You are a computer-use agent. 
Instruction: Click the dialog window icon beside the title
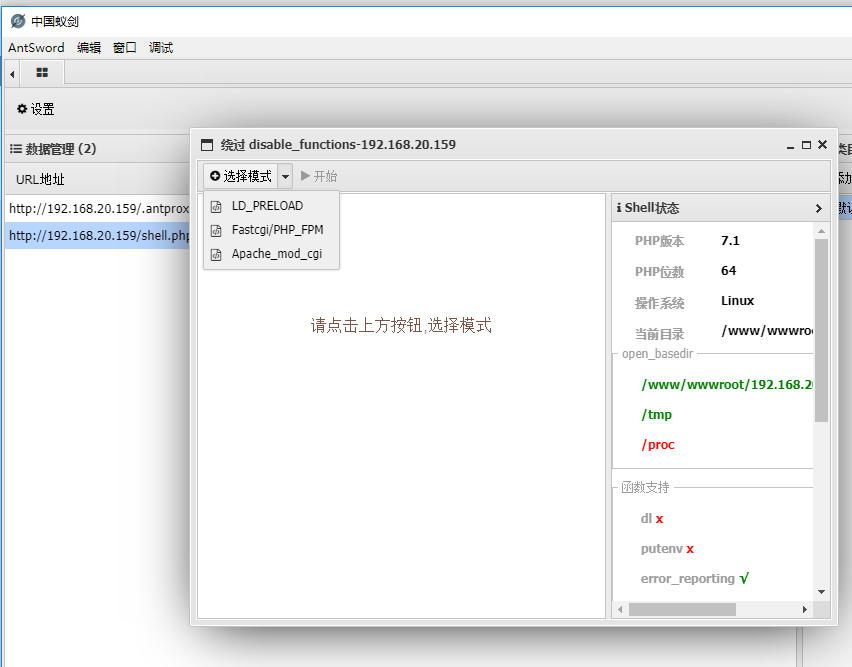(207, 145)
